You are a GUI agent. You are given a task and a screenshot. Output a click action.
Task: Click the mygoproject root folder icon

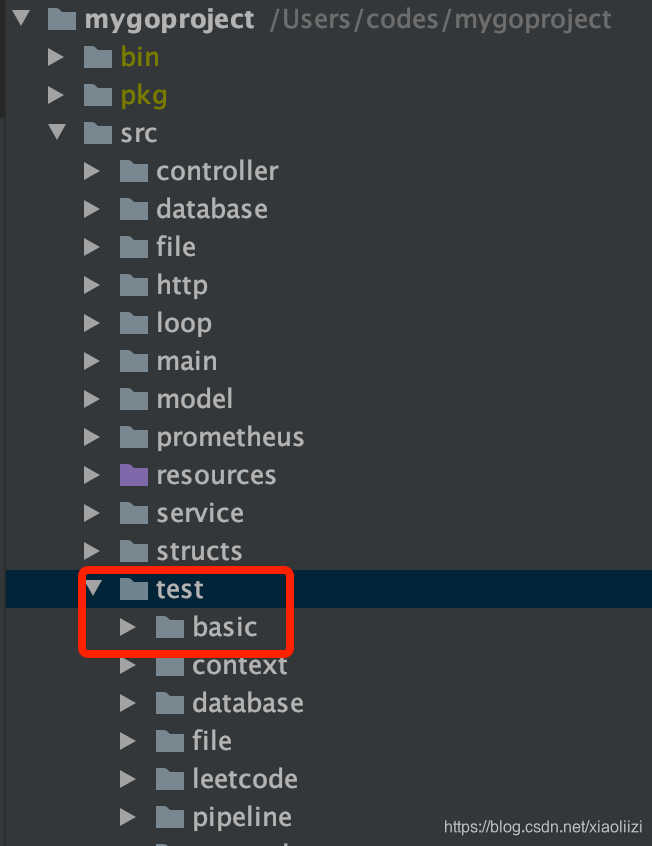(62, 19)
